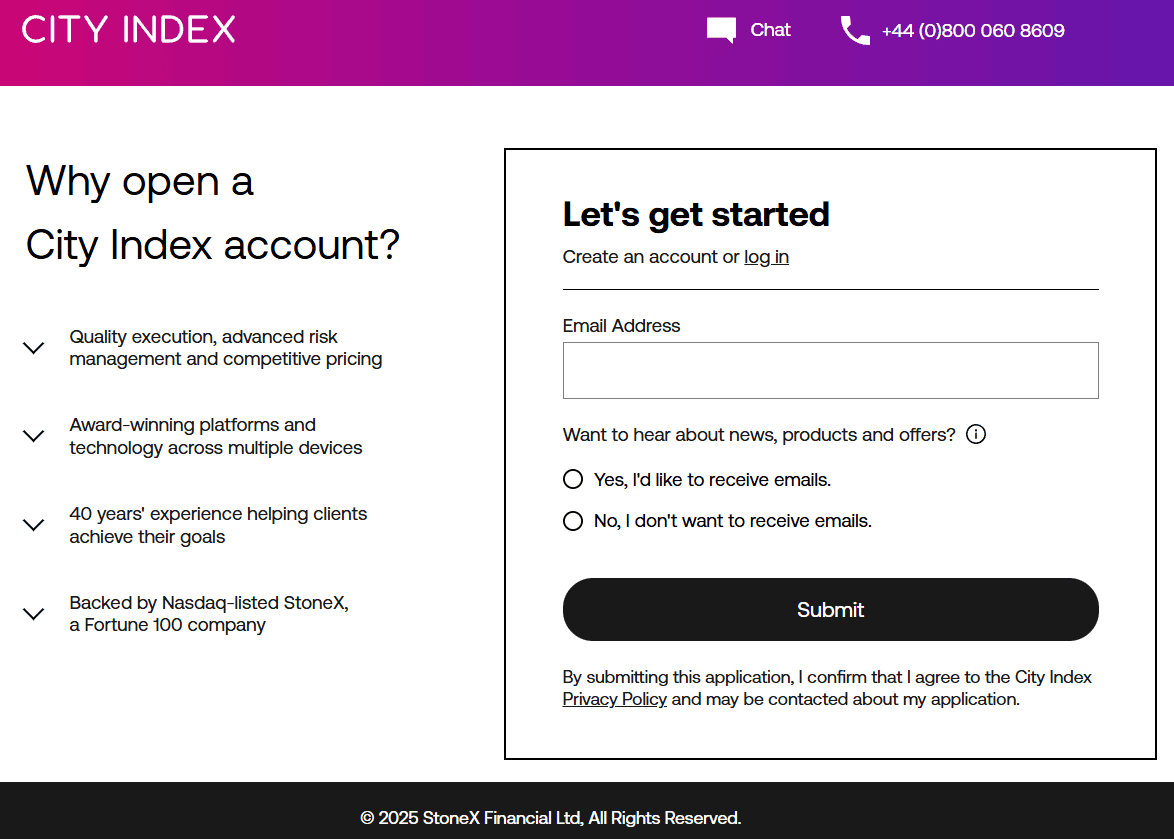Call +44 (0)800 060 8609
The height and width of the screenshot is (839, 1174).
coord(973,31)
